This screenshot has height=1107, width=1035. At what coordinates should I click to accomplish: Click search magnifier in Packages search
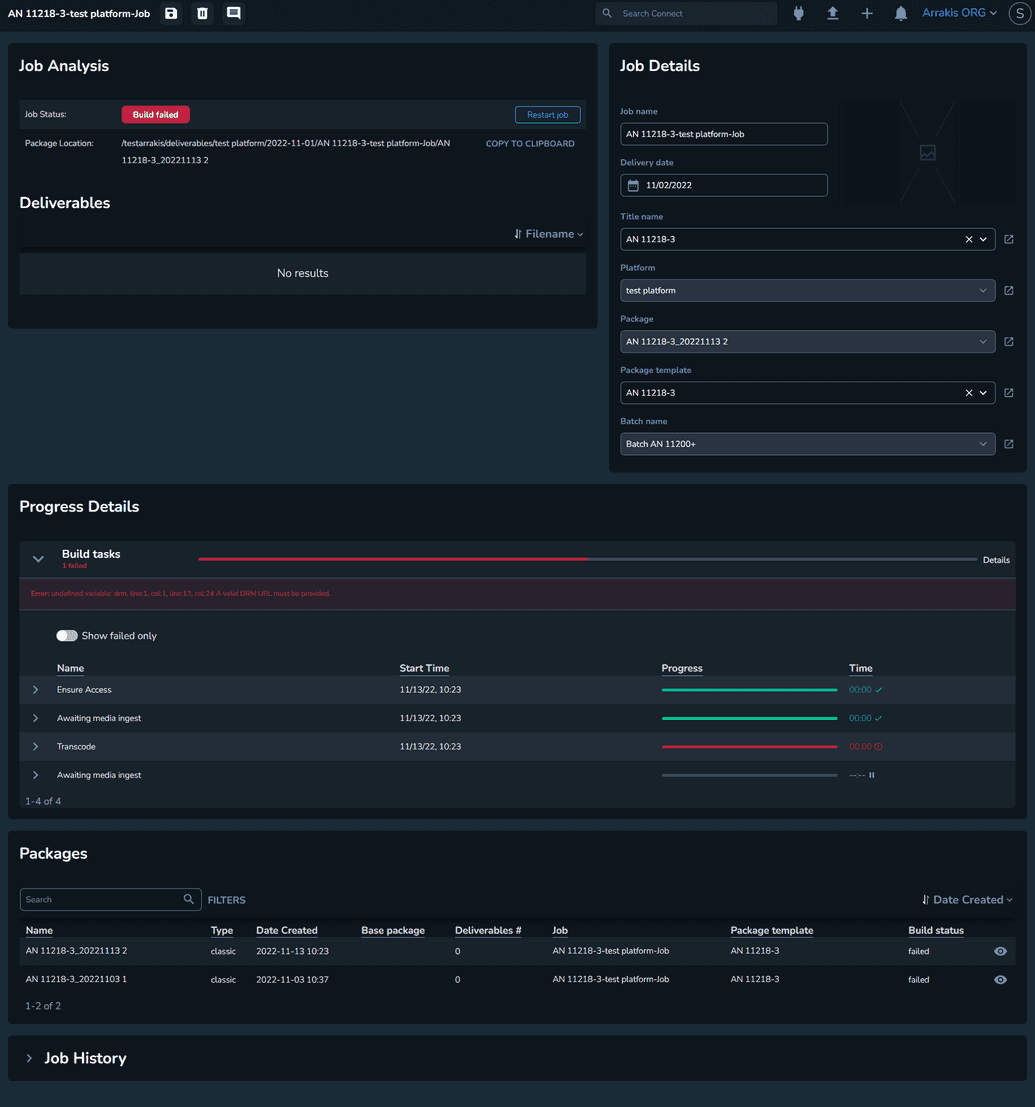[189, 899]
